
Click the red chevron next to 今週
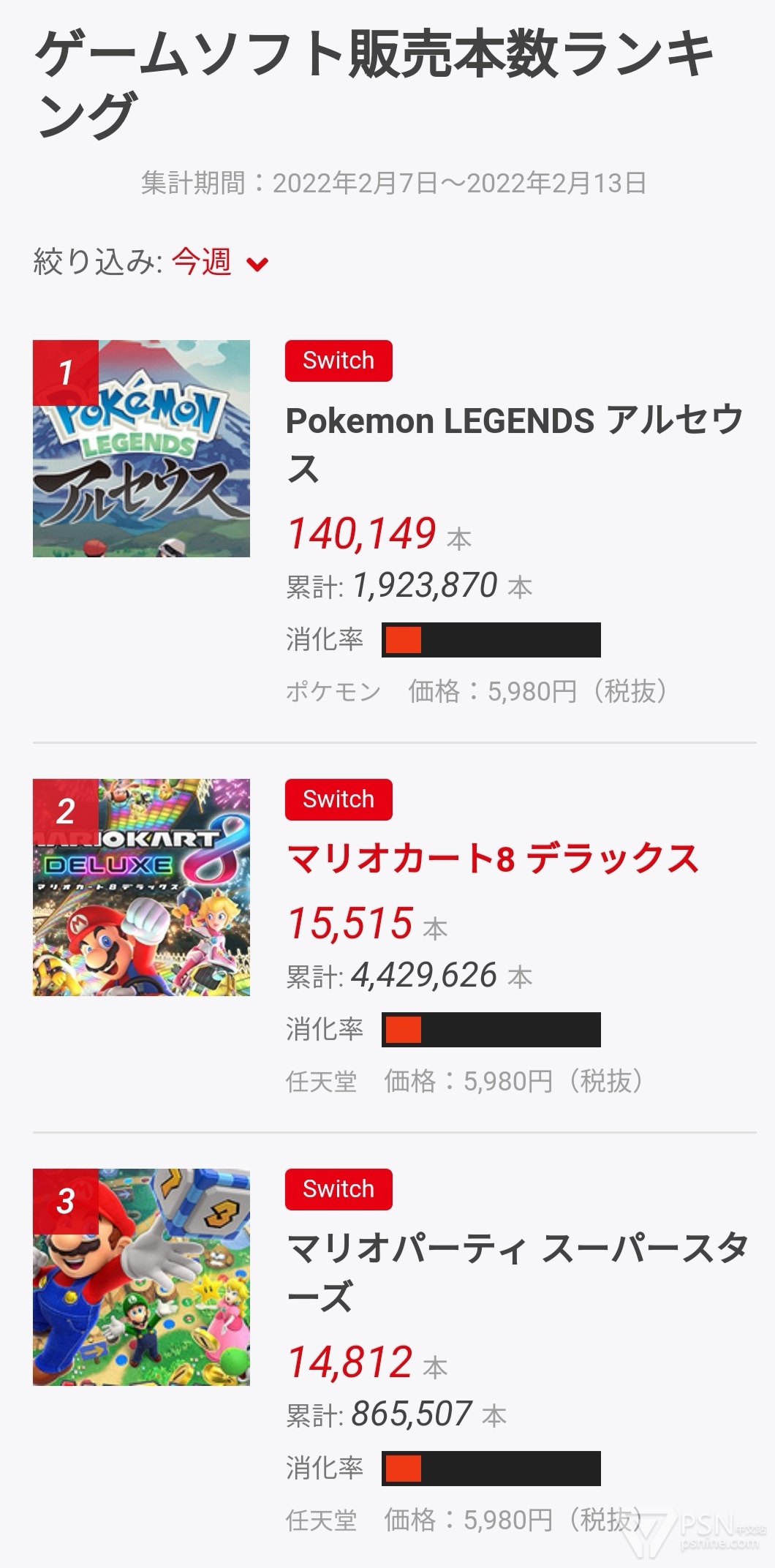click(257, 264)
